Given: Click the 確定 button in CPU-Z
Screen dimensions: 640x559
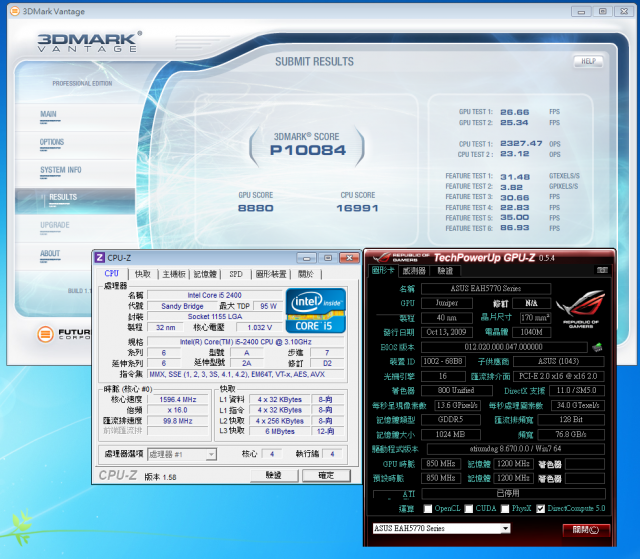Looking at the screenshot, I should coord(326,475).
